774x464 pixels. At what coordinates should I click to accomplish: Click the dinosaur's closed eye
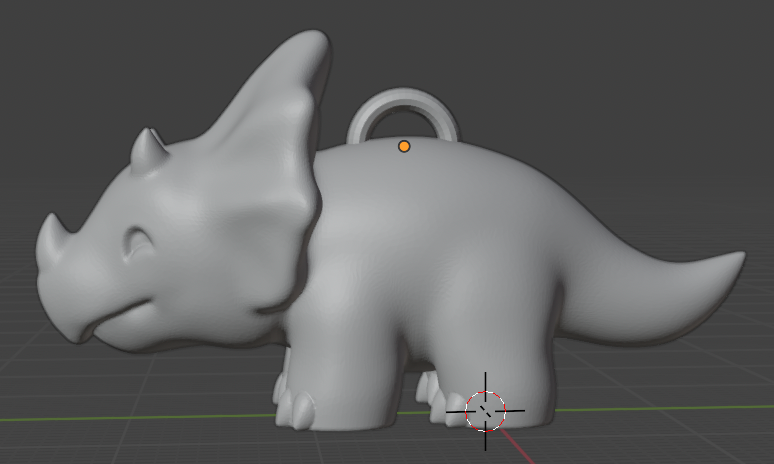click(x=137, y=243)
